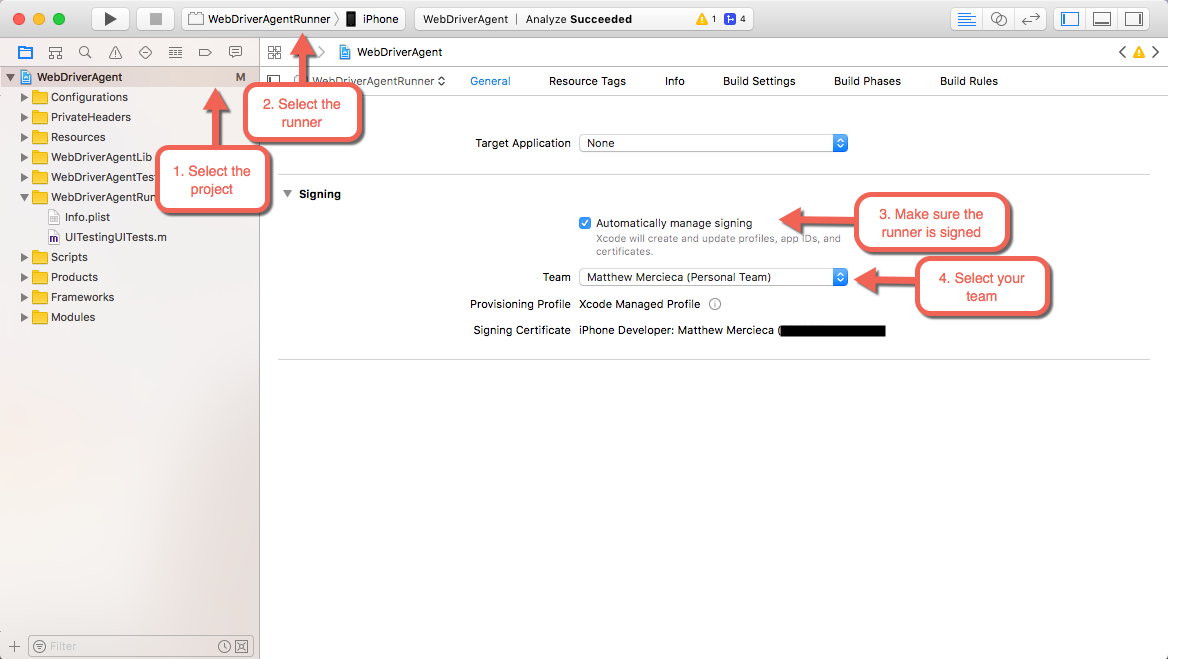Open the Build Phases tab

click(867, 81)
